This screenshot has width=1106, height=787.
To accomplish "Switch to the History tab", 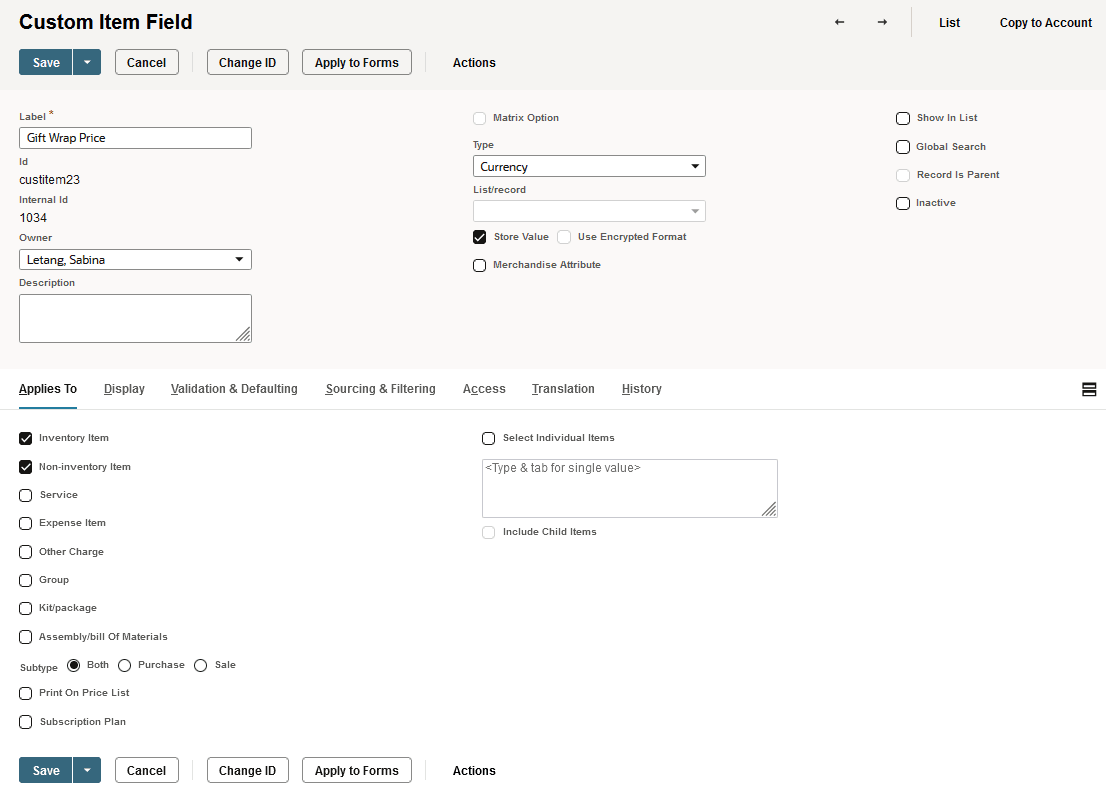I will tap(642, 389).
